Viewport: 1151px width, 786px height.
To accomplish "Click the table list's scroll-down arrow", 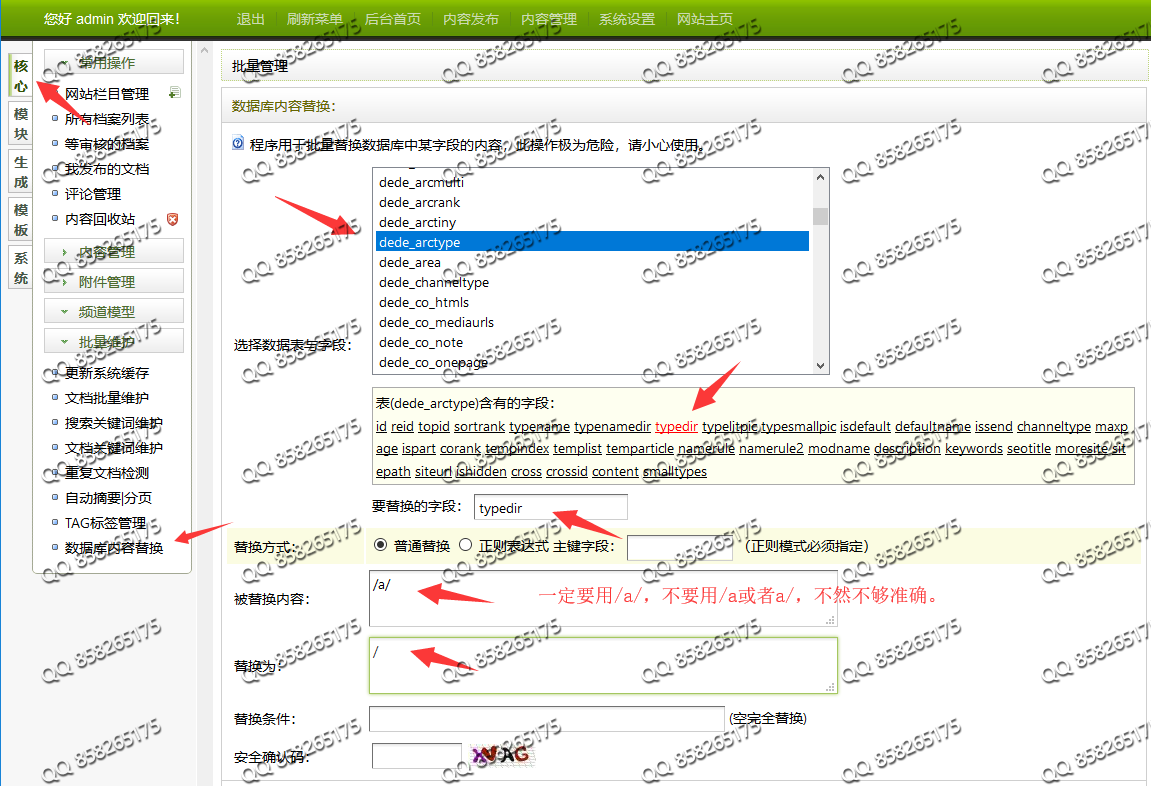I will point(820,365).
